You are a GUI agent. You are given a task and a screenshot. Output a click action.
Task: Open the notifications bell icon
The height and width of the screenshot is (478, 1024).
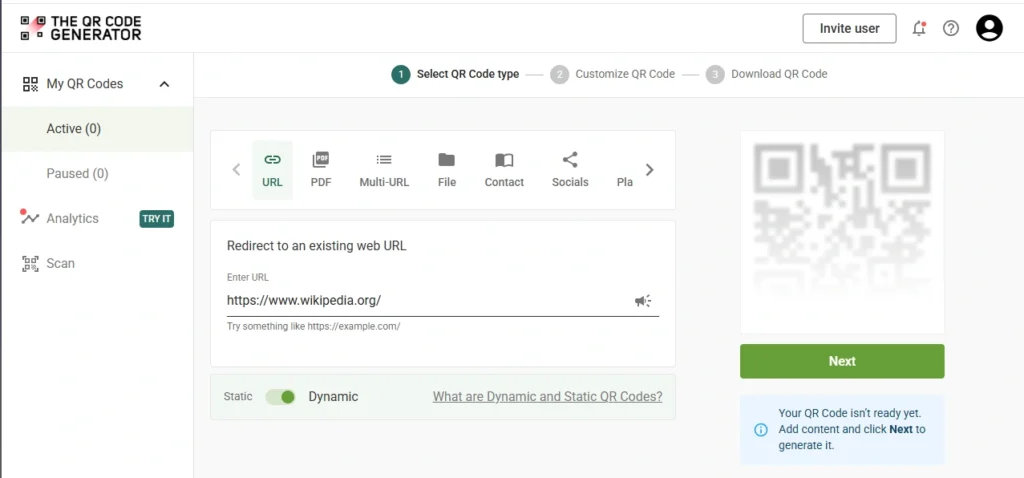[x=919, y=28]
